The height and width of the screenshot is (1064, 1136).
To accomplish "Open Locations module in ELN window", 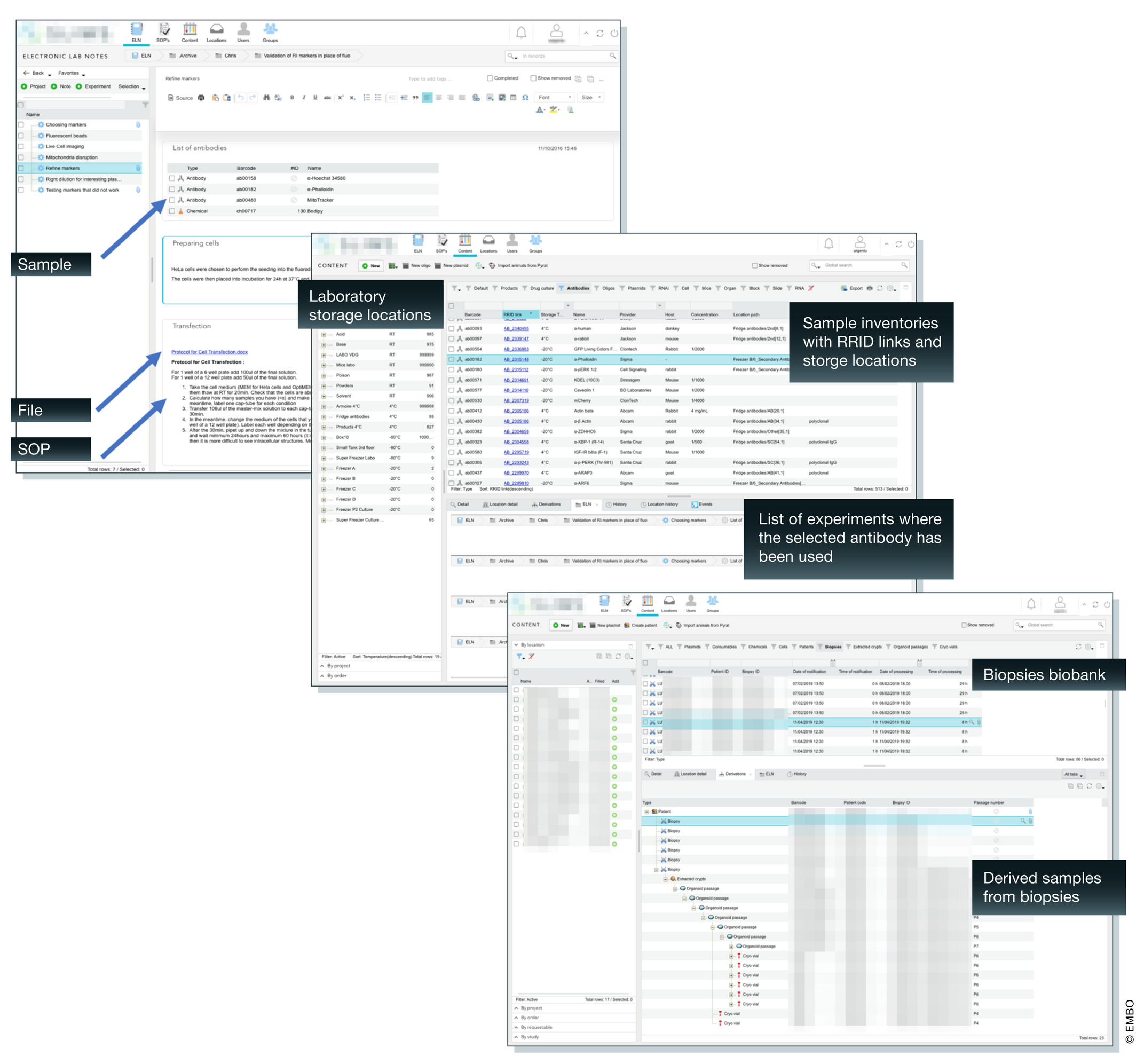I will tap(217, 33).
